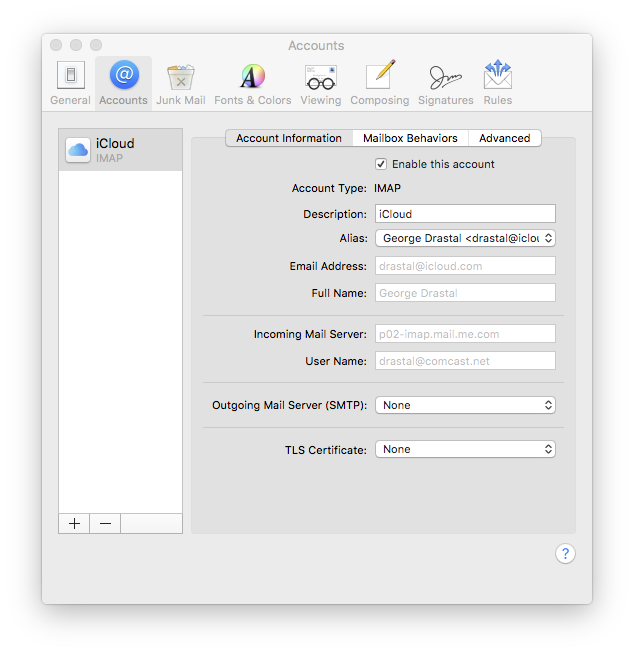Open the General preferences pane
634x654 pixels.
pyautogui.click(x=70, y=83)
